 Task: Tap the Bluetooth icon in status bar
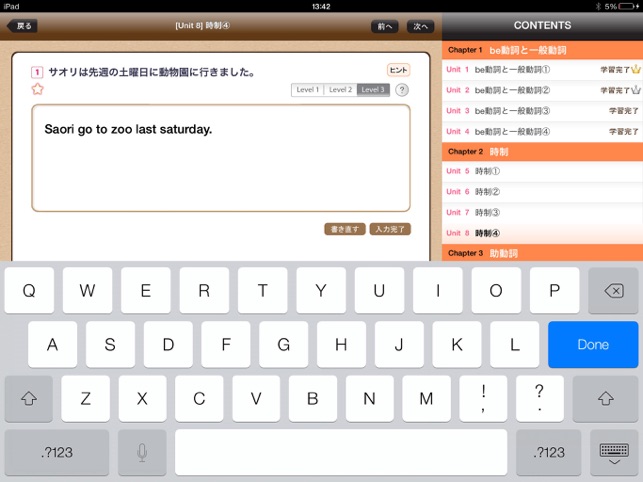(598, 6)
